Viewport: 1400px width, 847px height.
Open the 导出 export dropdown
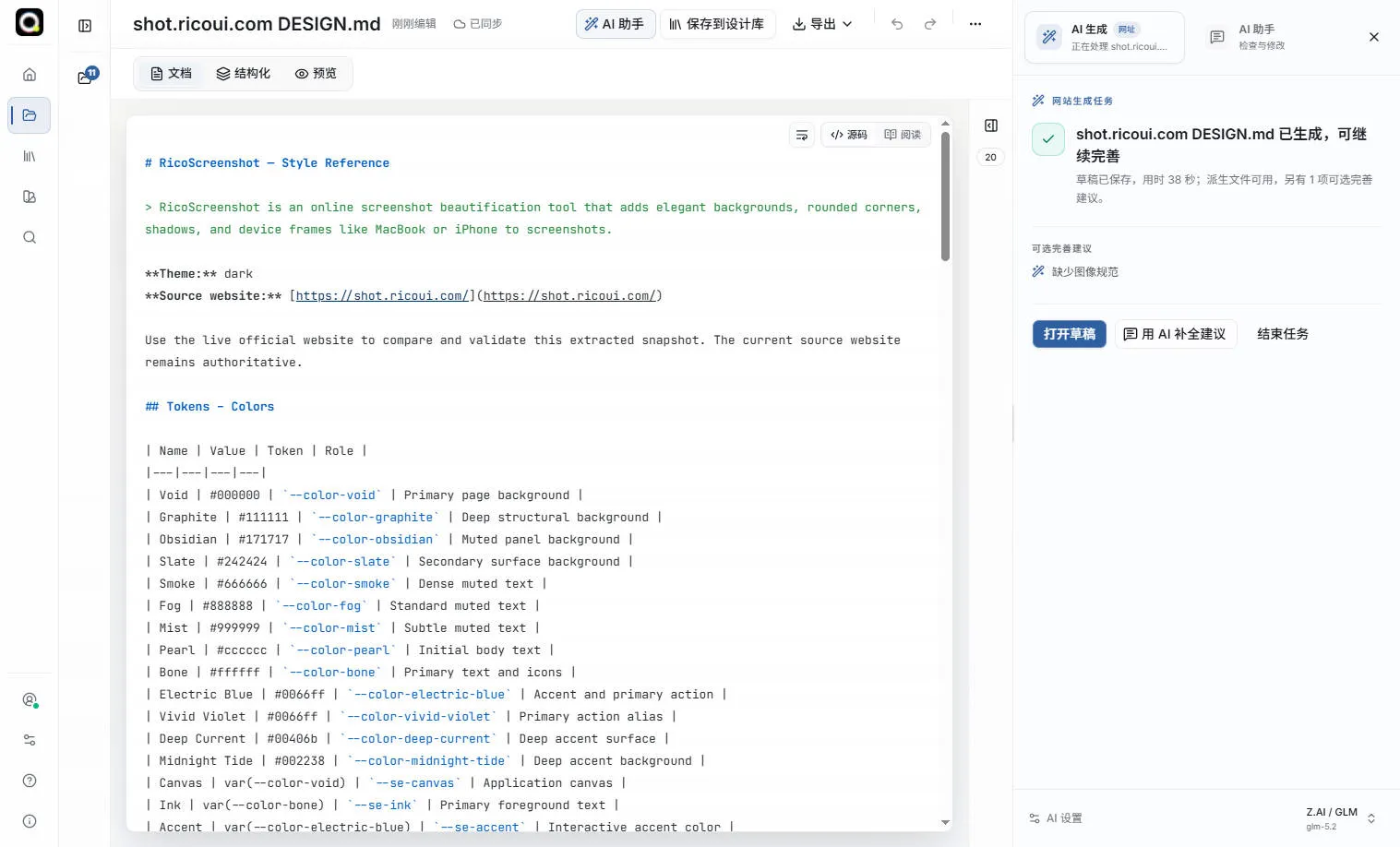point(822,24)
